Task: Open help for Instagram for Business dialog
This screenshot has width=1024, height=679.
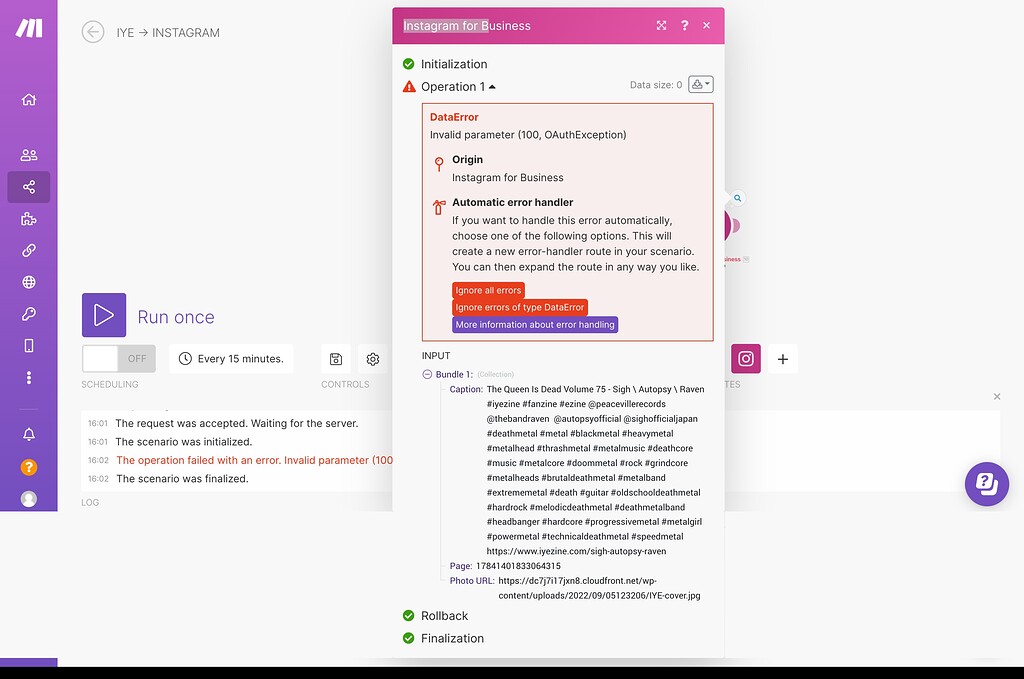Action: coord(684,25)
